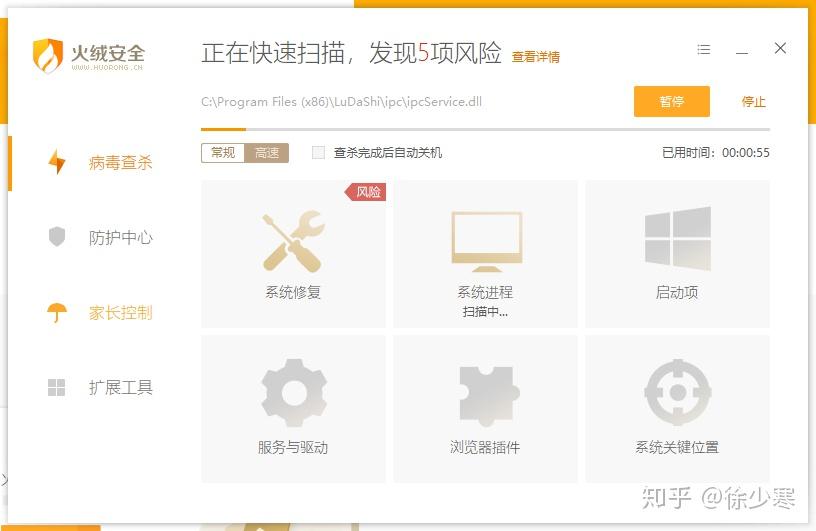This screenshot has height=531, width=816.
Task: Click the shield icon for 防护中心
Action: [57, 237]
